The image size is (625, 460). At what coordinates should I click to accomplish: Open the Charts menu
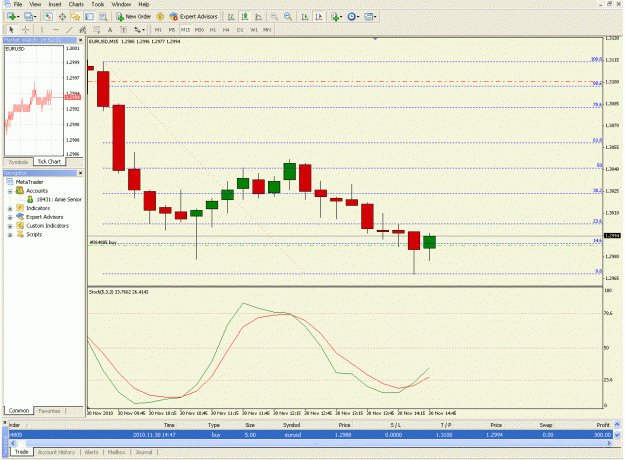click(x=76, y=4)
